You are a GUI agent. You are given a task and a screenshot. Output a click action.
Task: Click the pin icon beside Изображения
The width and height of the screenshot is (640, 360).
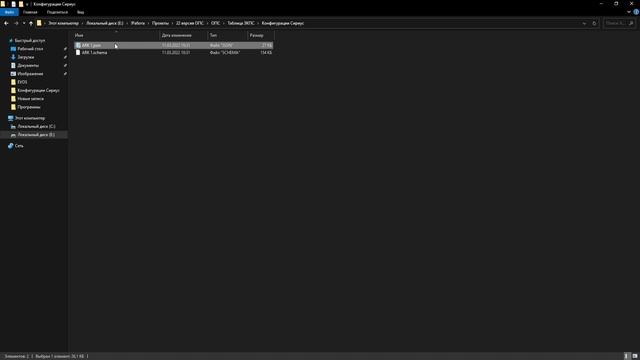[65, 74]
